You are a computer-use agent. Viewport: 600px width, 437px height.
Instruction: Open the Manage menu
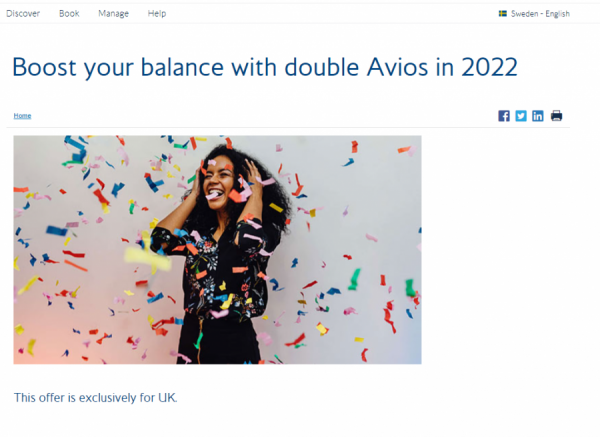click(x=114, y=14)
